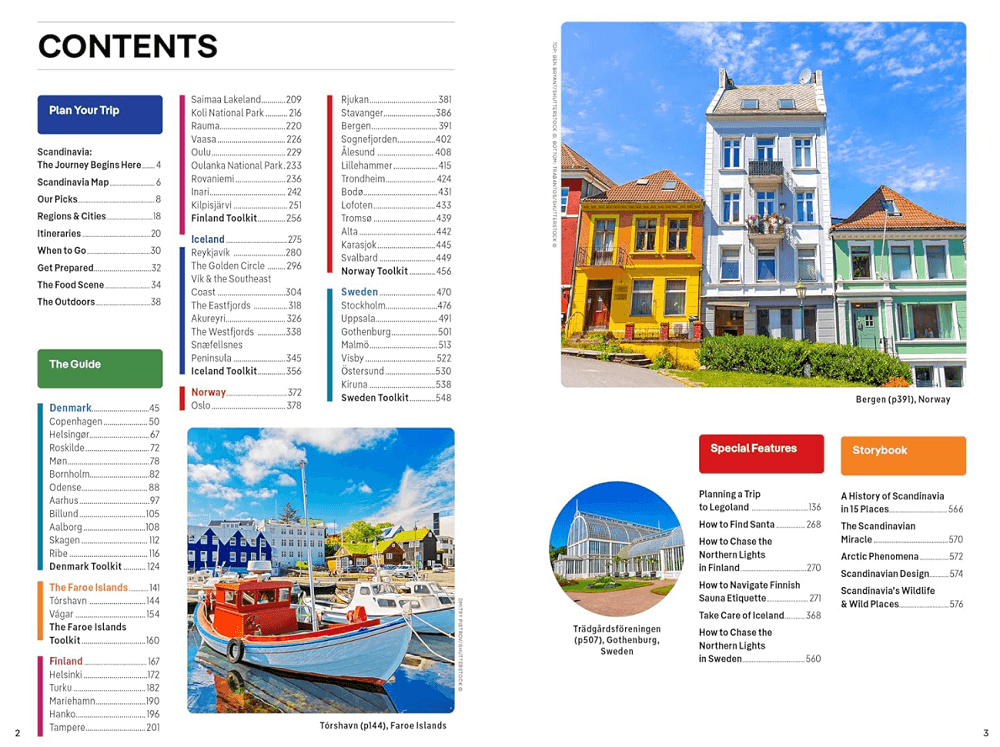The height and width of the screenshot is (747, 1000).
Task: Open the Reykjavík page entry
Action: [214, 253]
